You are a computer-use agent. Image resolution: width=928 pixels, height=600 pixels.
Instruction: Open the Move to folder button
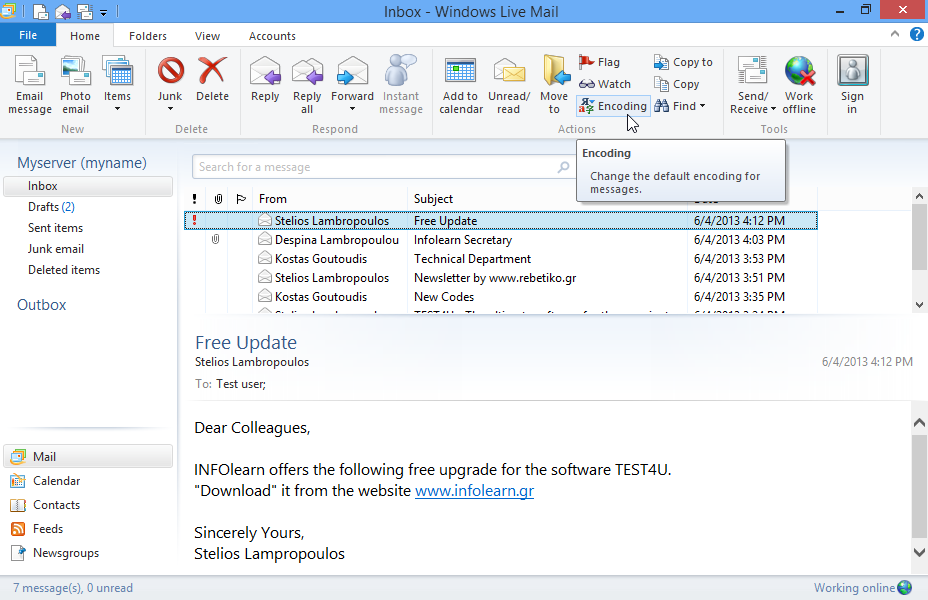[555, 85]
